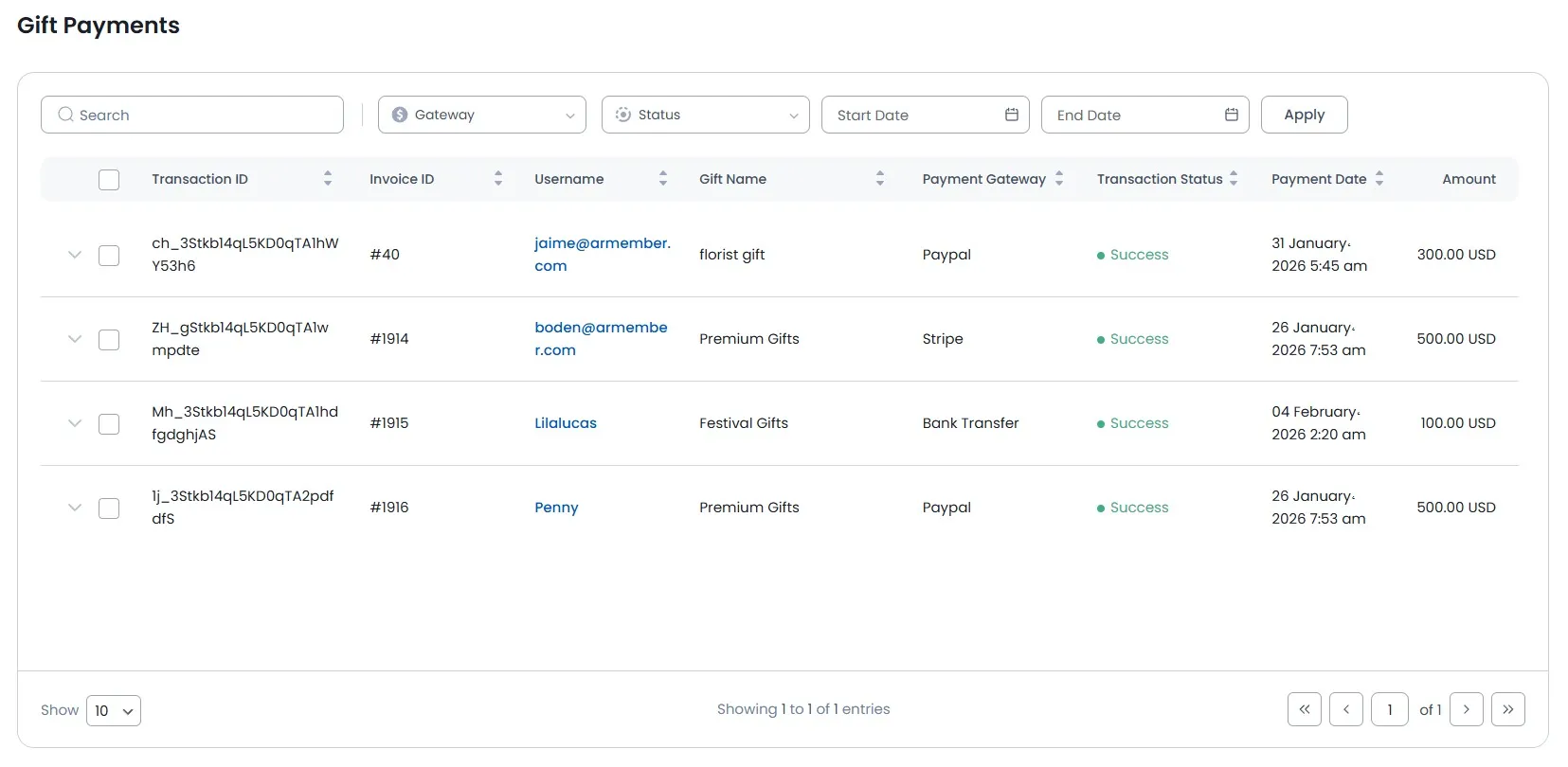Sort table by Invoice ID arrows

tap(498, 179)
